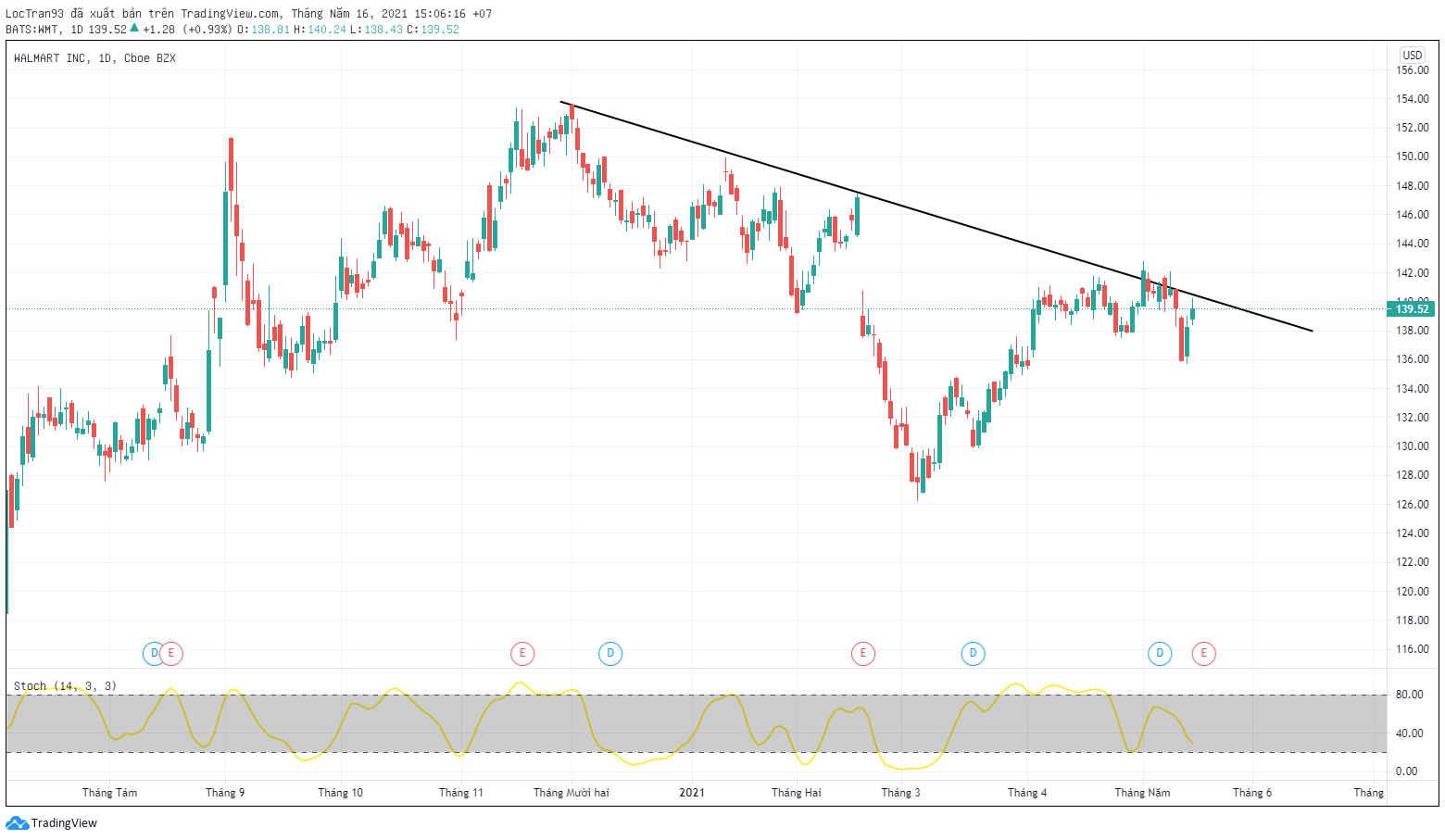1445x840 pixels.
Task: Click the BATS:WMT symbol text in the header
Action: click(32, 30)
